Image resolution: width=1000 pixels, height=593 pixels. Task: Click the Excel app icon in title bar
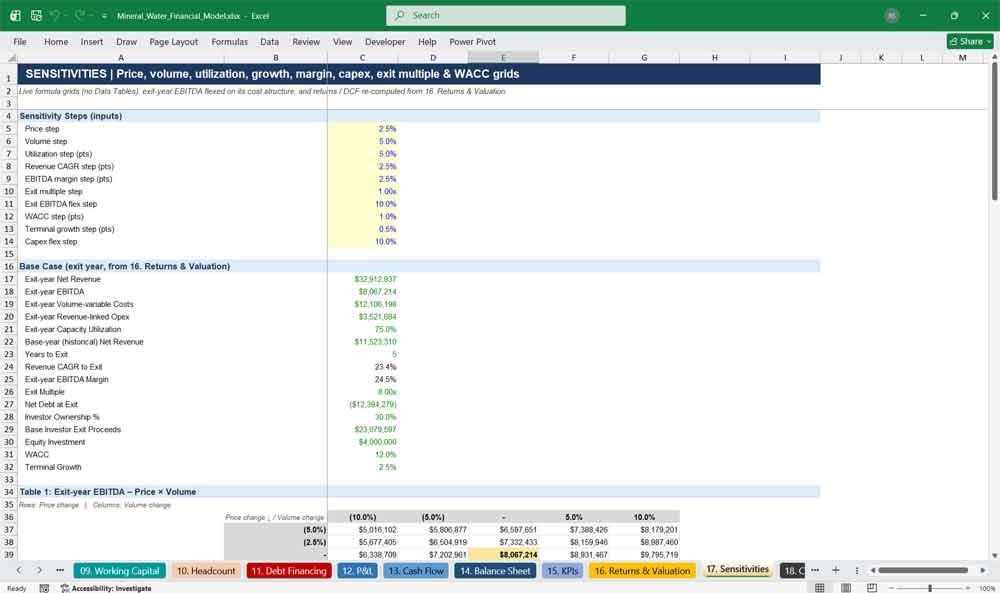click(x=15, y=15)
